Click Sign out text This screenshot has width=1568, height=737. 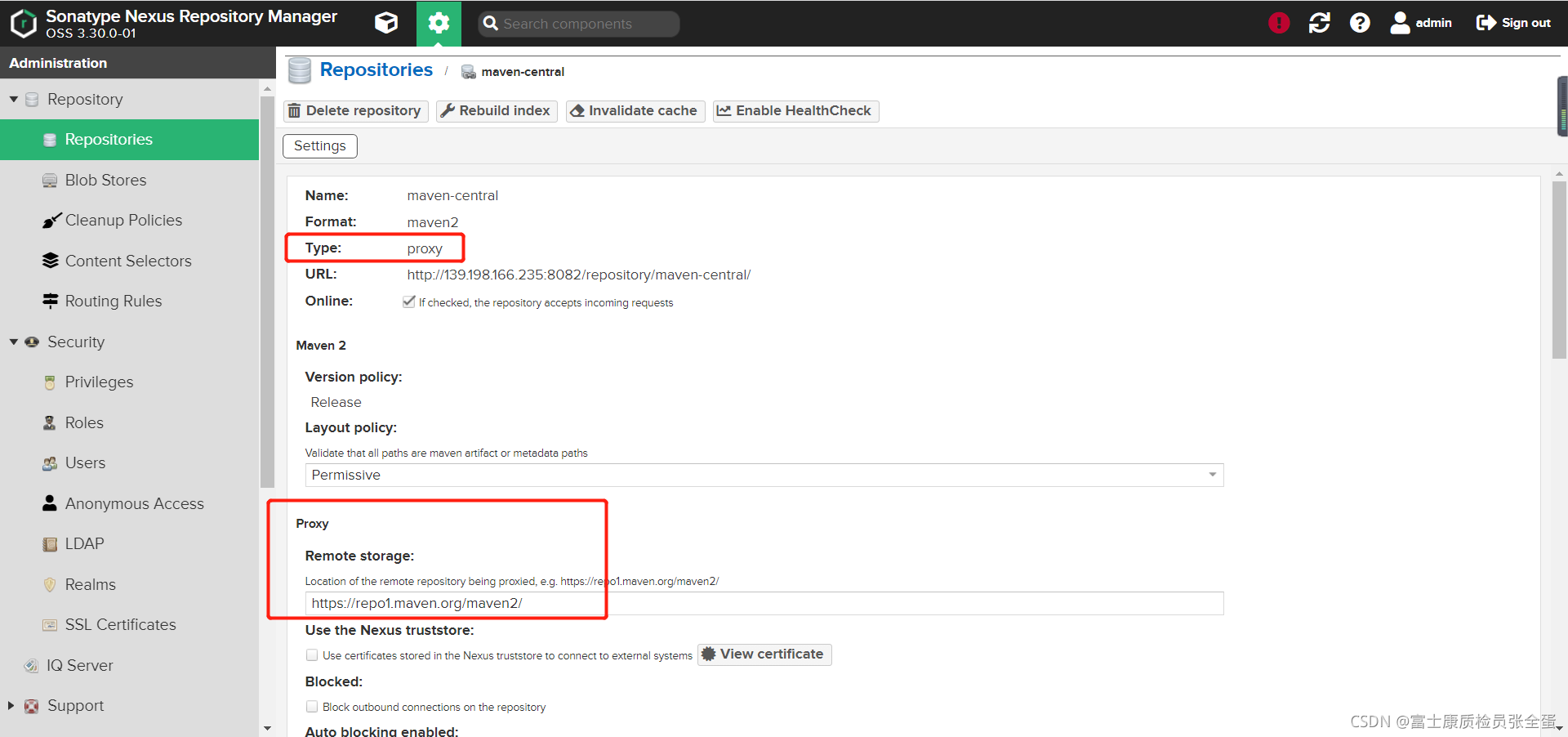tap(1526, 23)
